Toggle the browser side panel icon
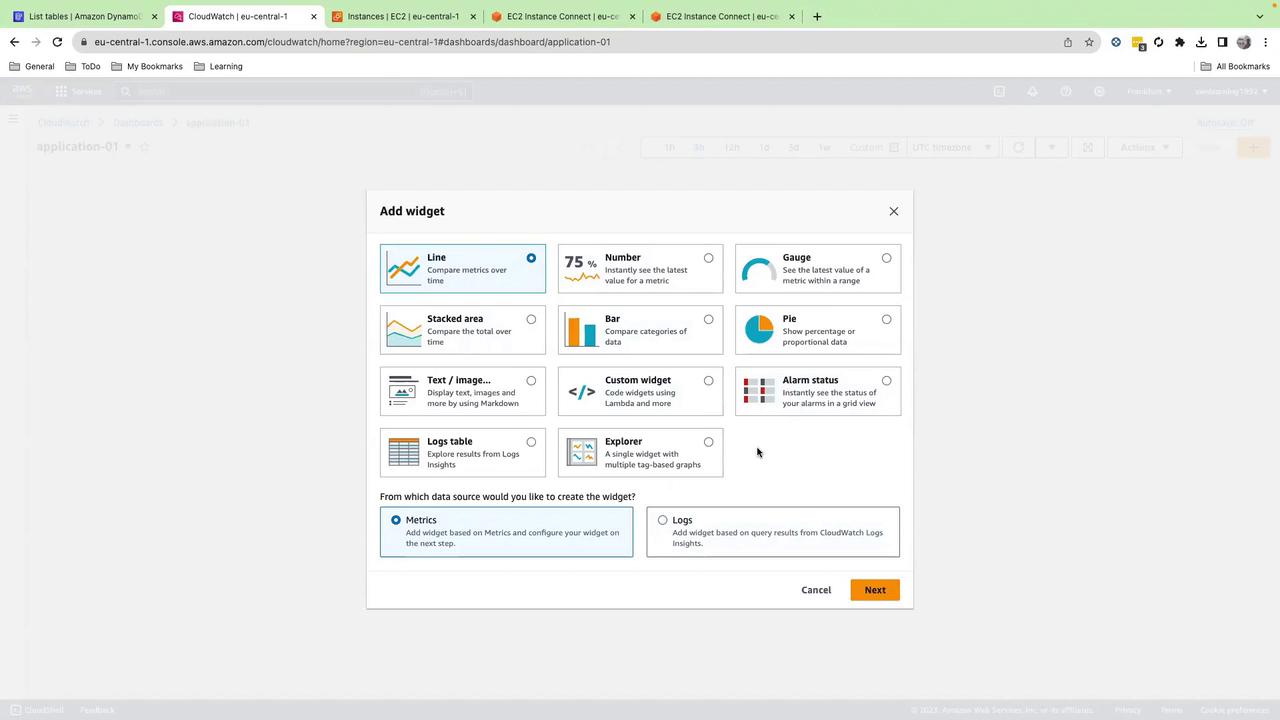The image size is (1280, 720). click(x=1222, y=42)
